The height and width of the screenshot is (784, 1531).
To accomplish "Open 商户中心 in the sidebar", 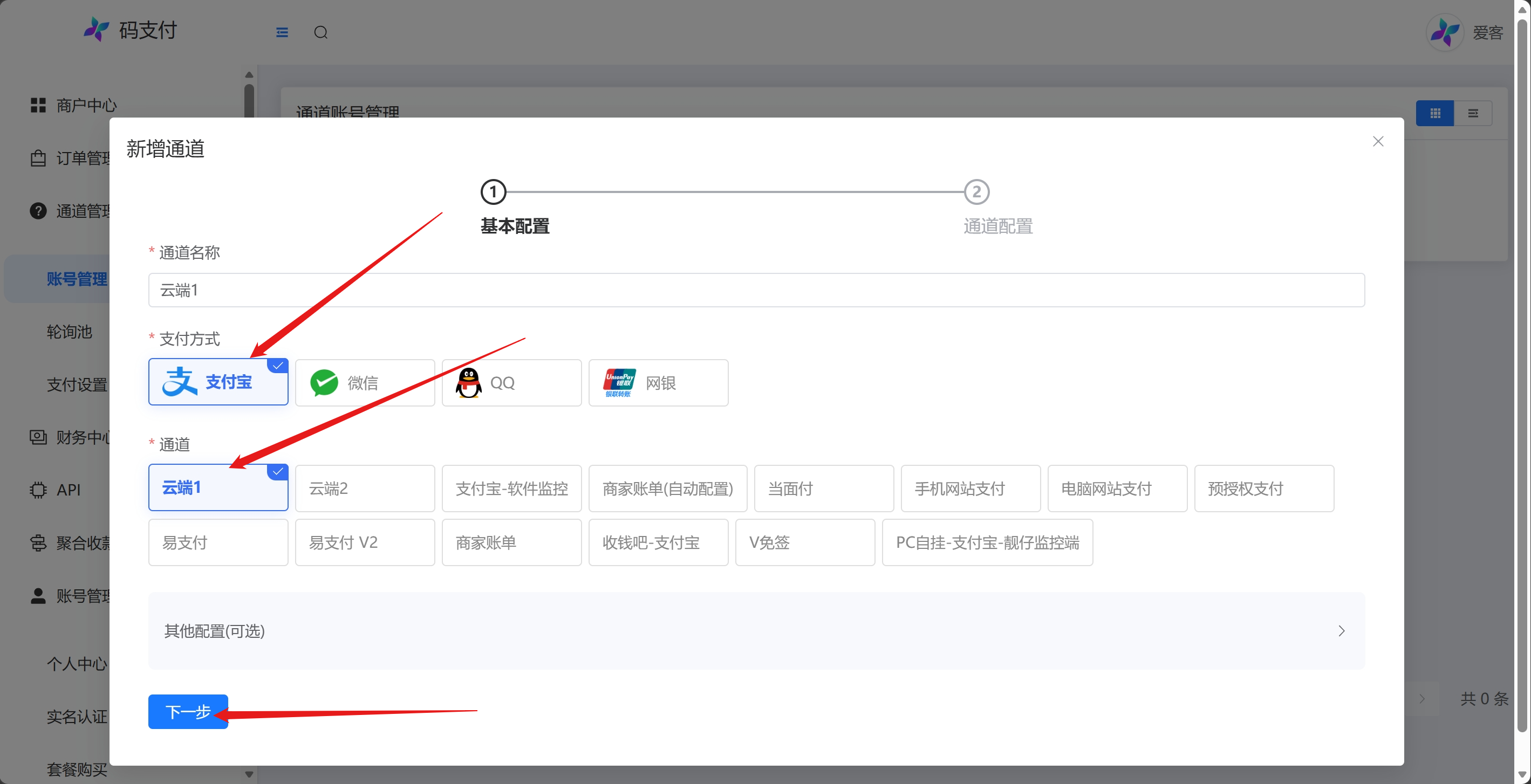I will tap(87, 105).
